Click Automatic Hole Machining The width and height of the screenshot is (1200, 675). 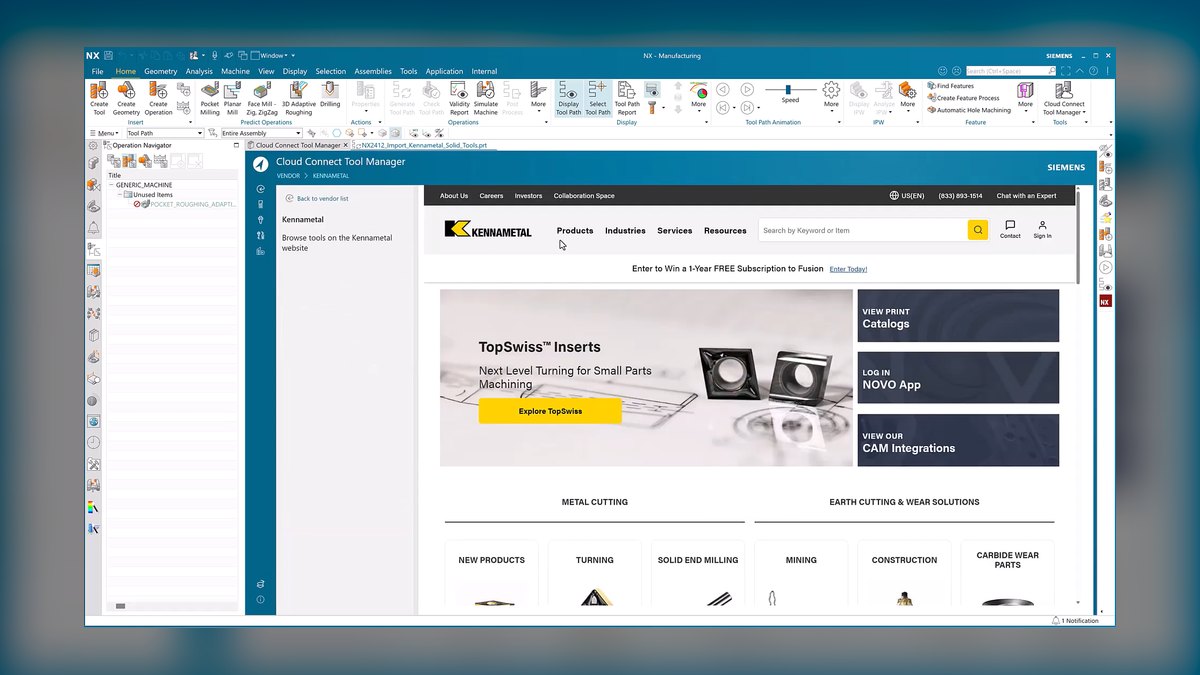(x=968, y=110)
